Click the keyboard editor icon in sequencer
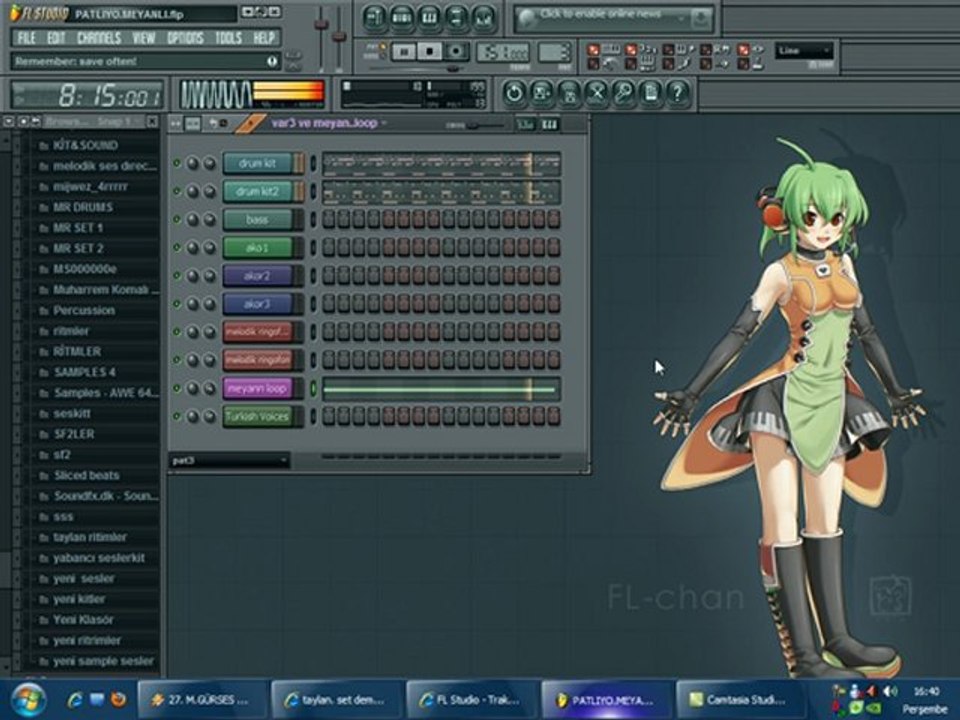This screenshot has width=960, height=720. point(550,124)
